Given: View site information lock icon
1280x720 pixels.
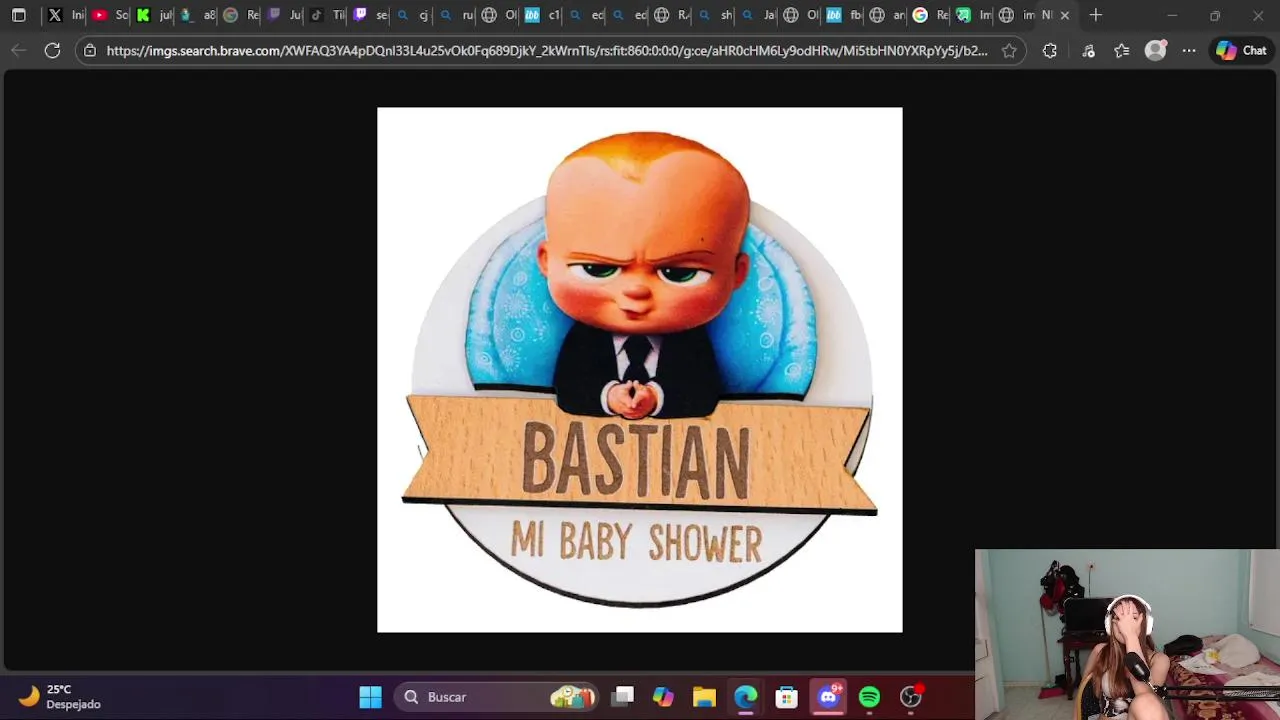Looking at the screenshot, I should [90, 50].
